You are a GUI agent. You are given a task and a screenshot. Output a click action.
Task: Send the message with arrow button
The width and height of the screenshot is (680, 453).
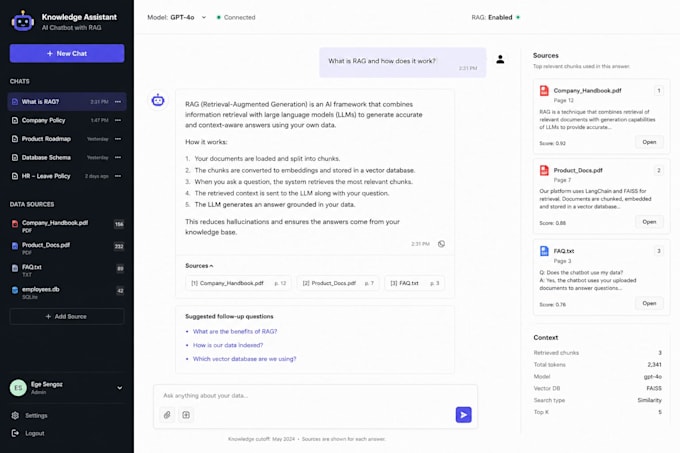(x=463, y=415)
